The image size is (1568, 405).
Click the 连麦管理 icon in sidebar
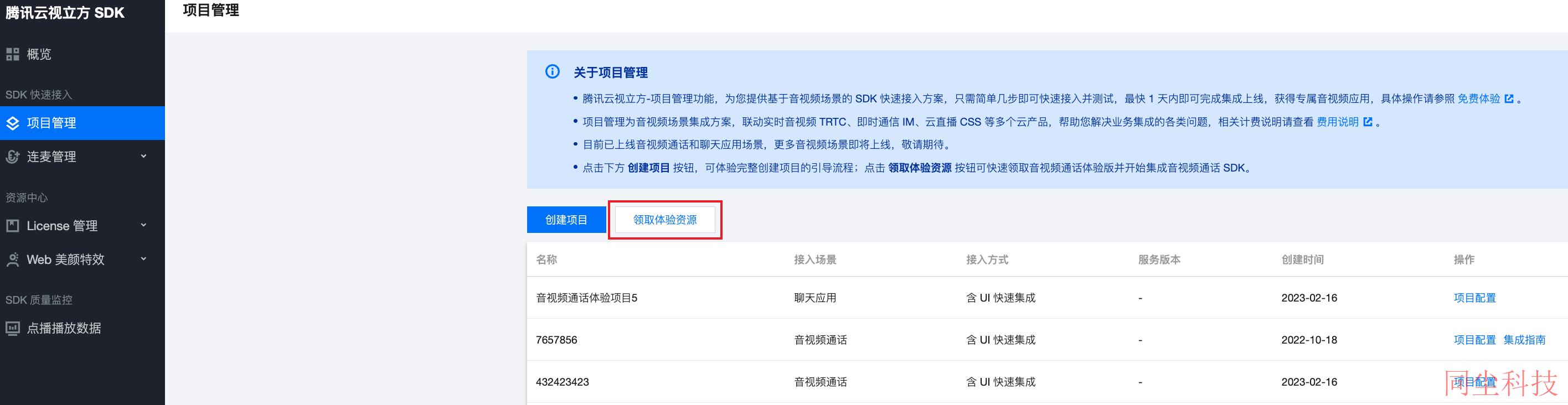pos(13,157)
